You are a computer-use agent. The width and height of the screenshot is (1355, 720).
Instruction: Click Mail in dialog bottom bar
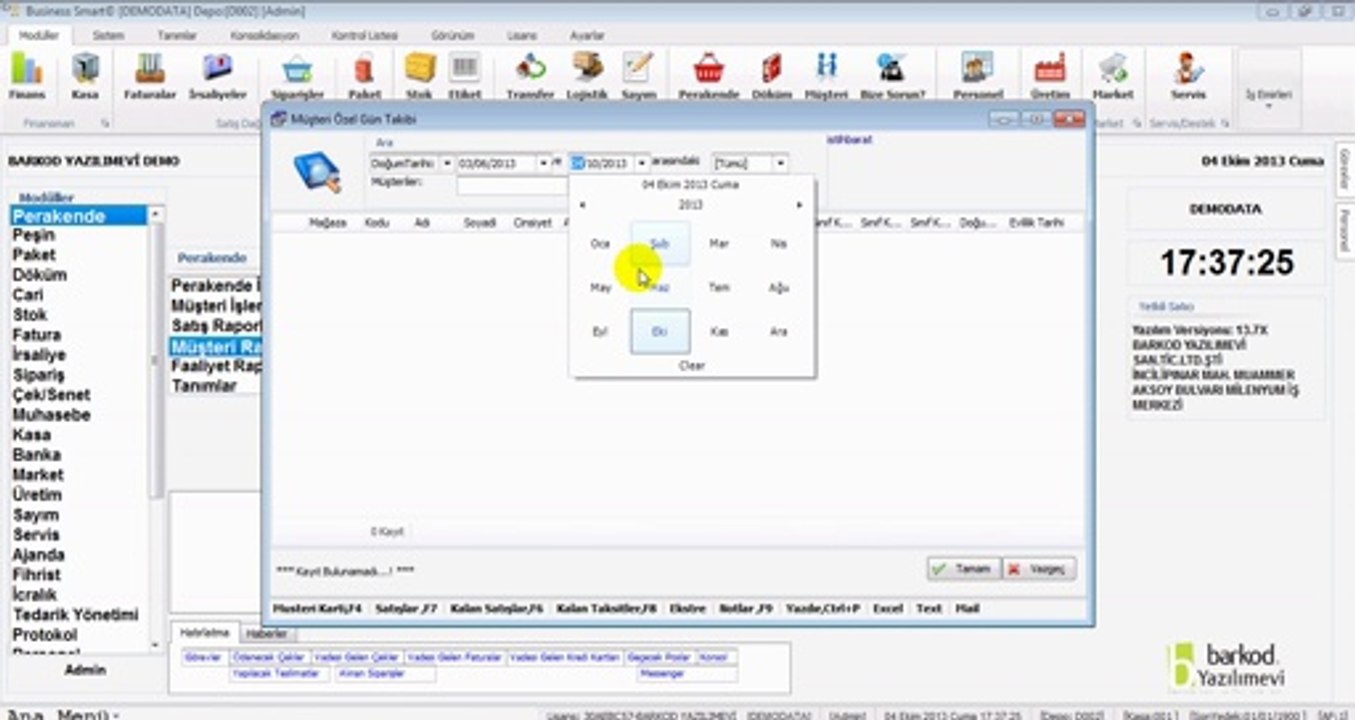coord(967,608)
